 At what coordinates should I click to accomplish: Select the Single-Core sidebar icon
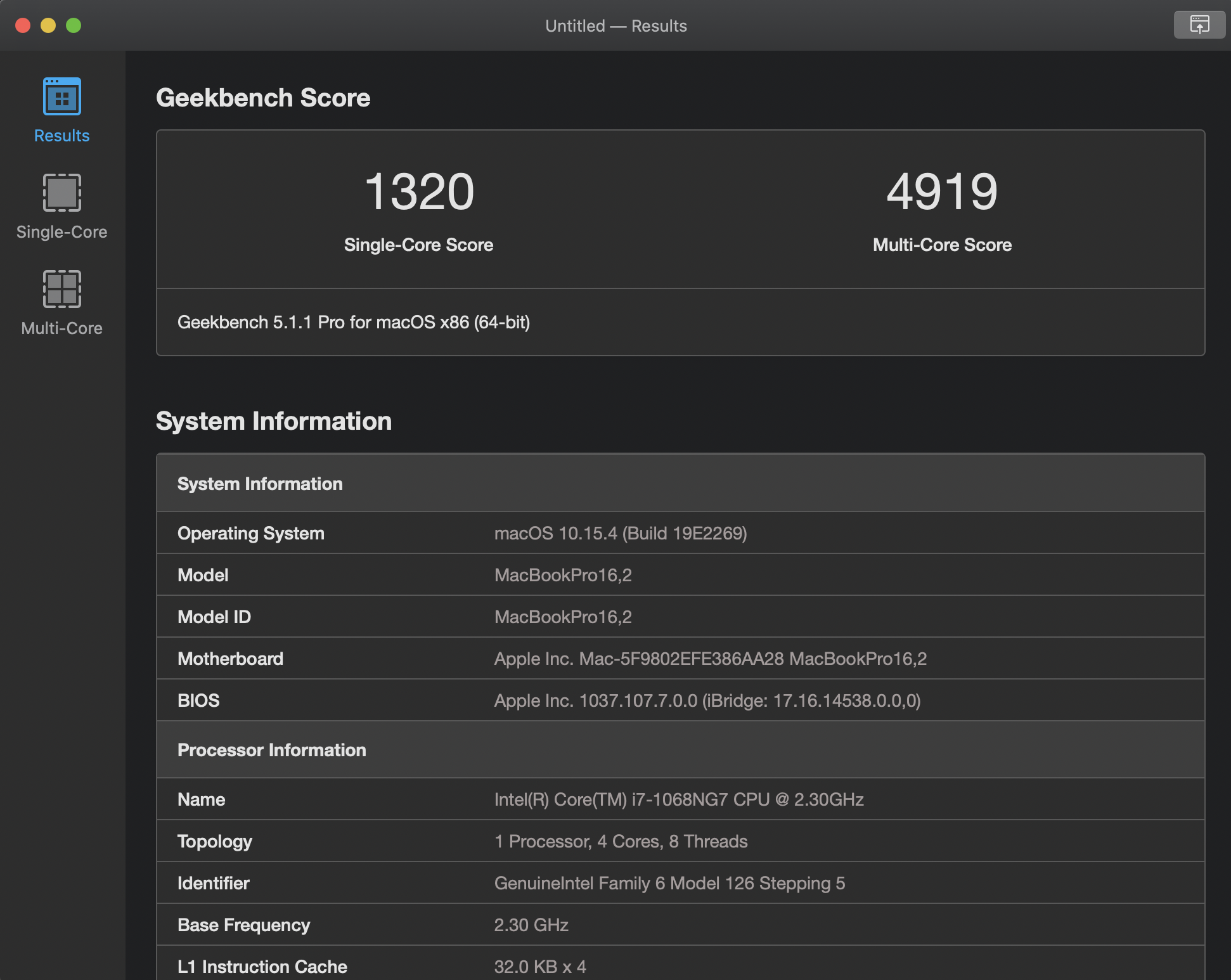click(61, 193)
